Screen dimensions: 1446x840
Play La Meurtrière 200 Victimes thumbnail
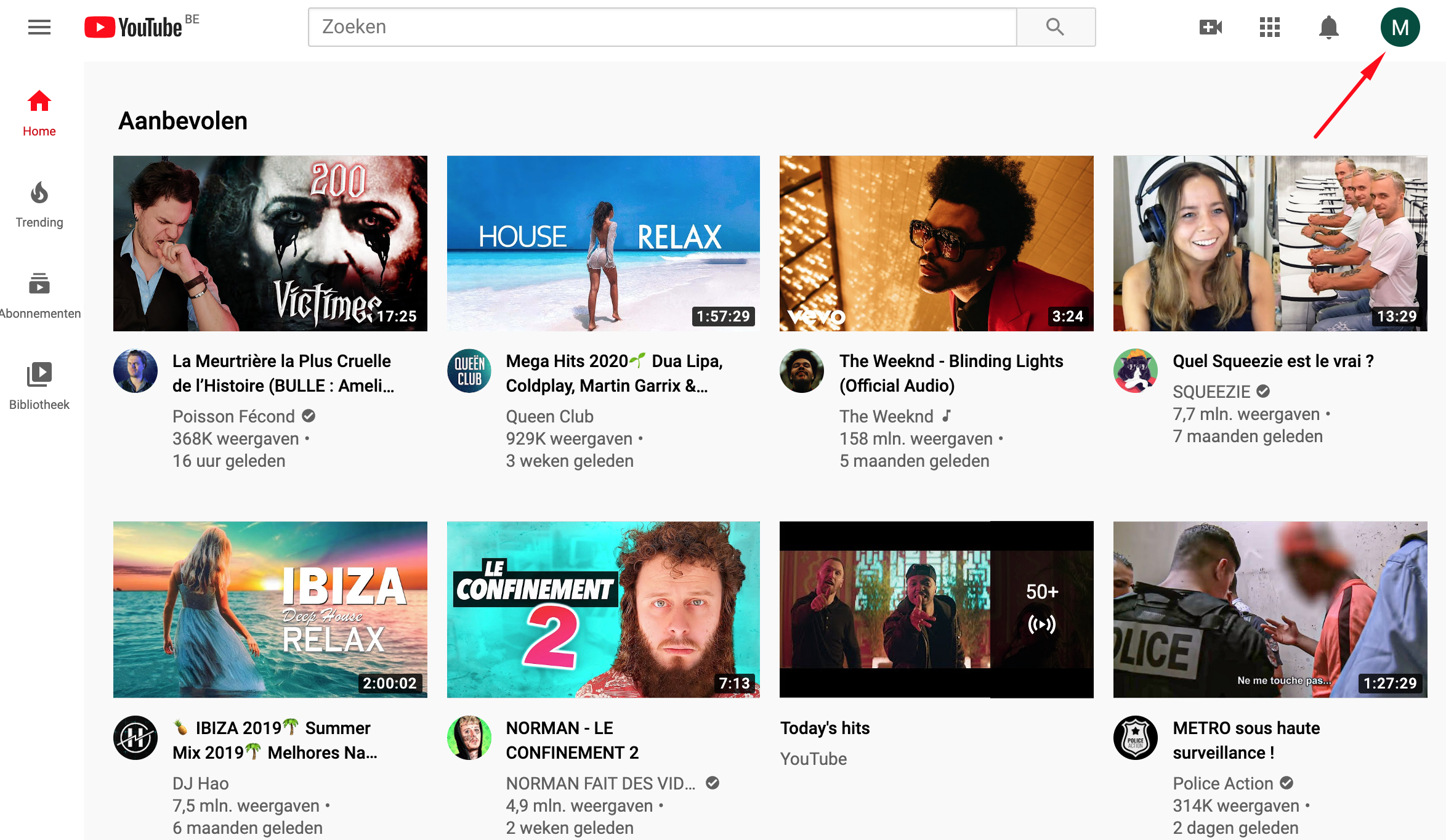click(x=270, y=243)
